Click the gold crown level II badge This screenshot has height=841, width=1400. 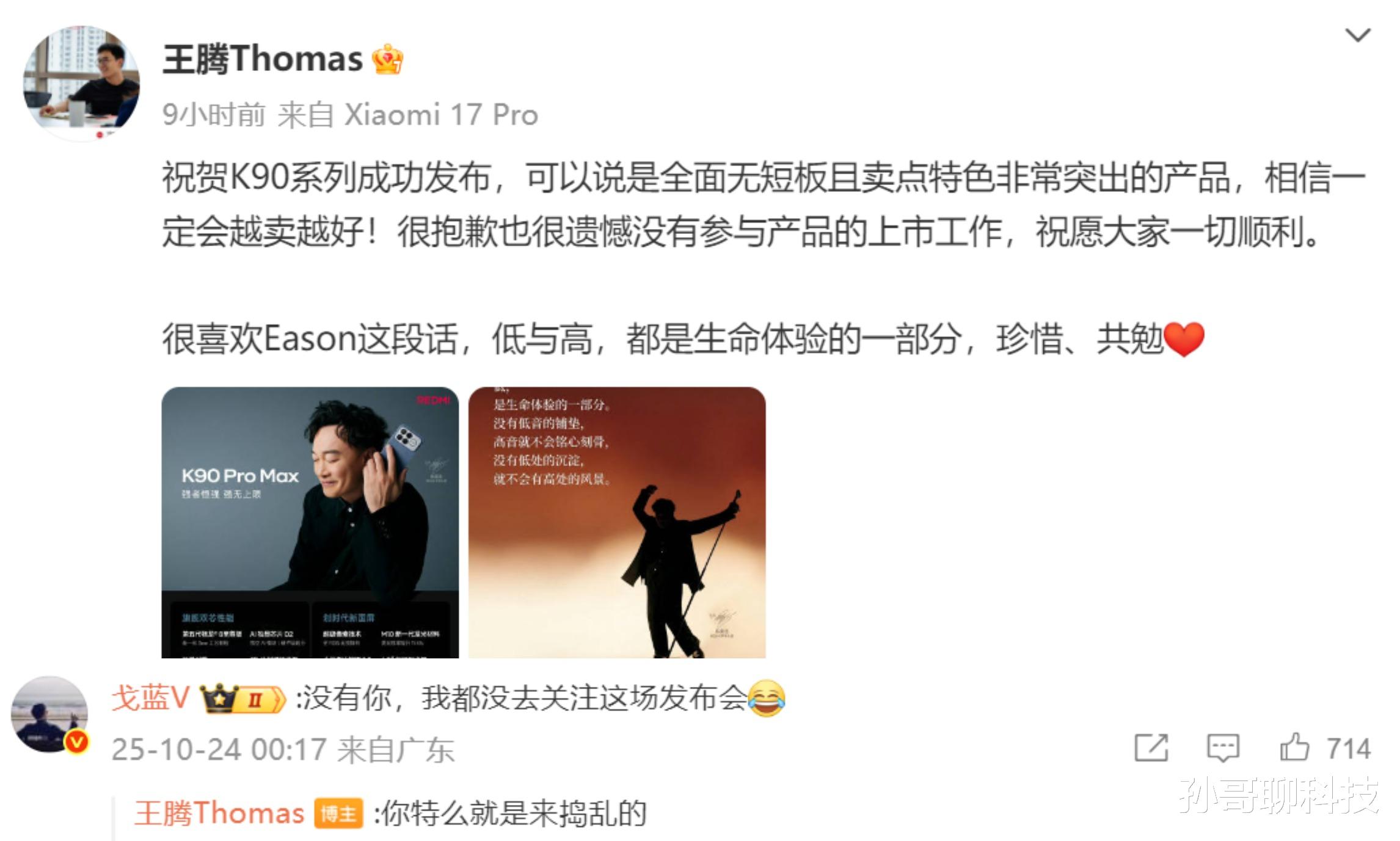click(242, 699)
